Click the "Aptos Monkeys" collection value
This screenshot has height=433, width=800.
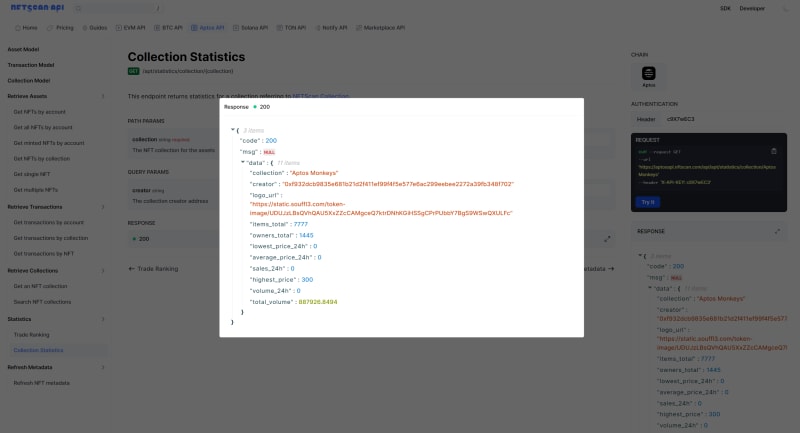tap(314, 173)
